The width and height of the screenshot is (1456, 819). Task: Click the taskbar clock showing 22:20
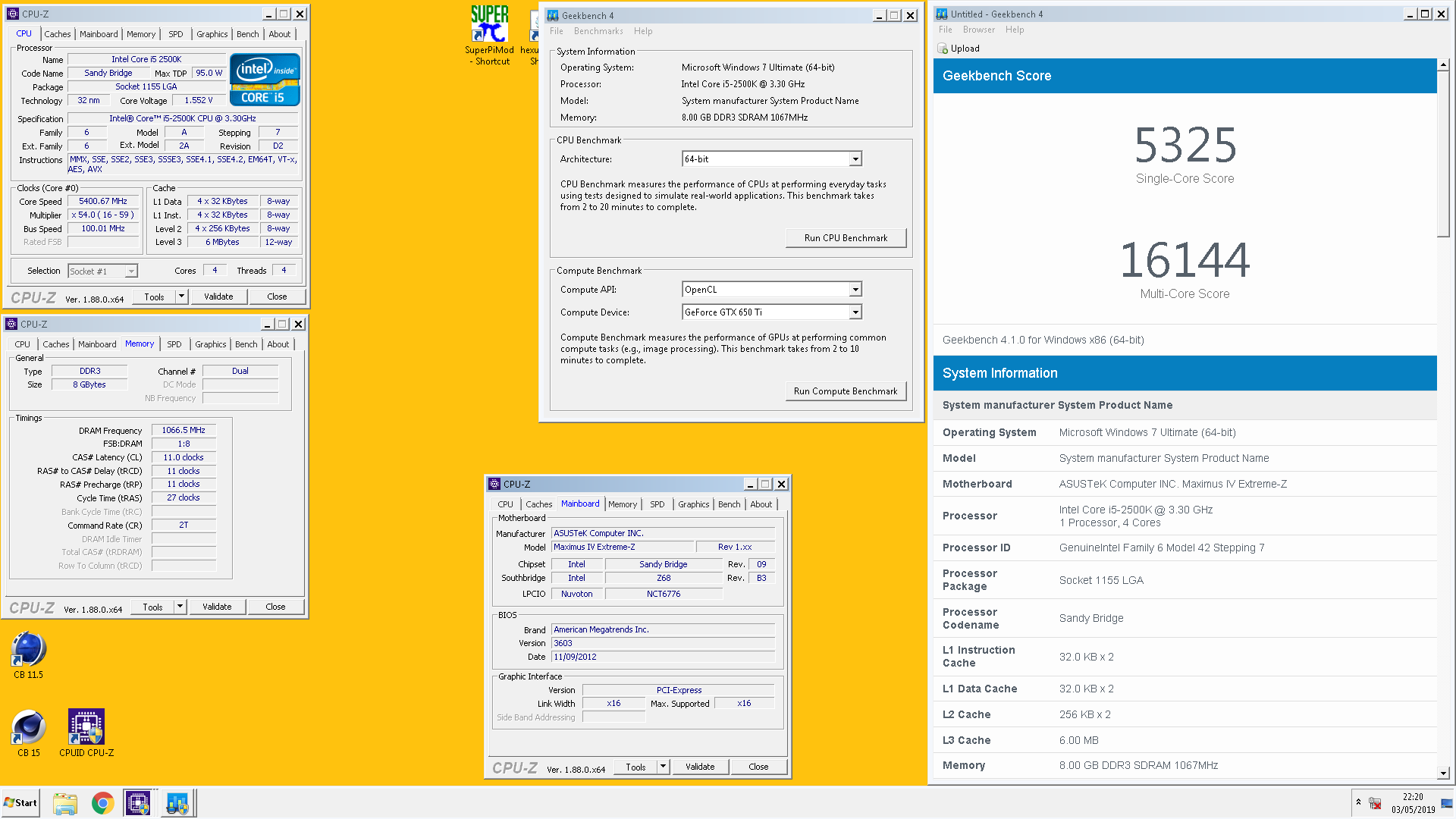1413,803
